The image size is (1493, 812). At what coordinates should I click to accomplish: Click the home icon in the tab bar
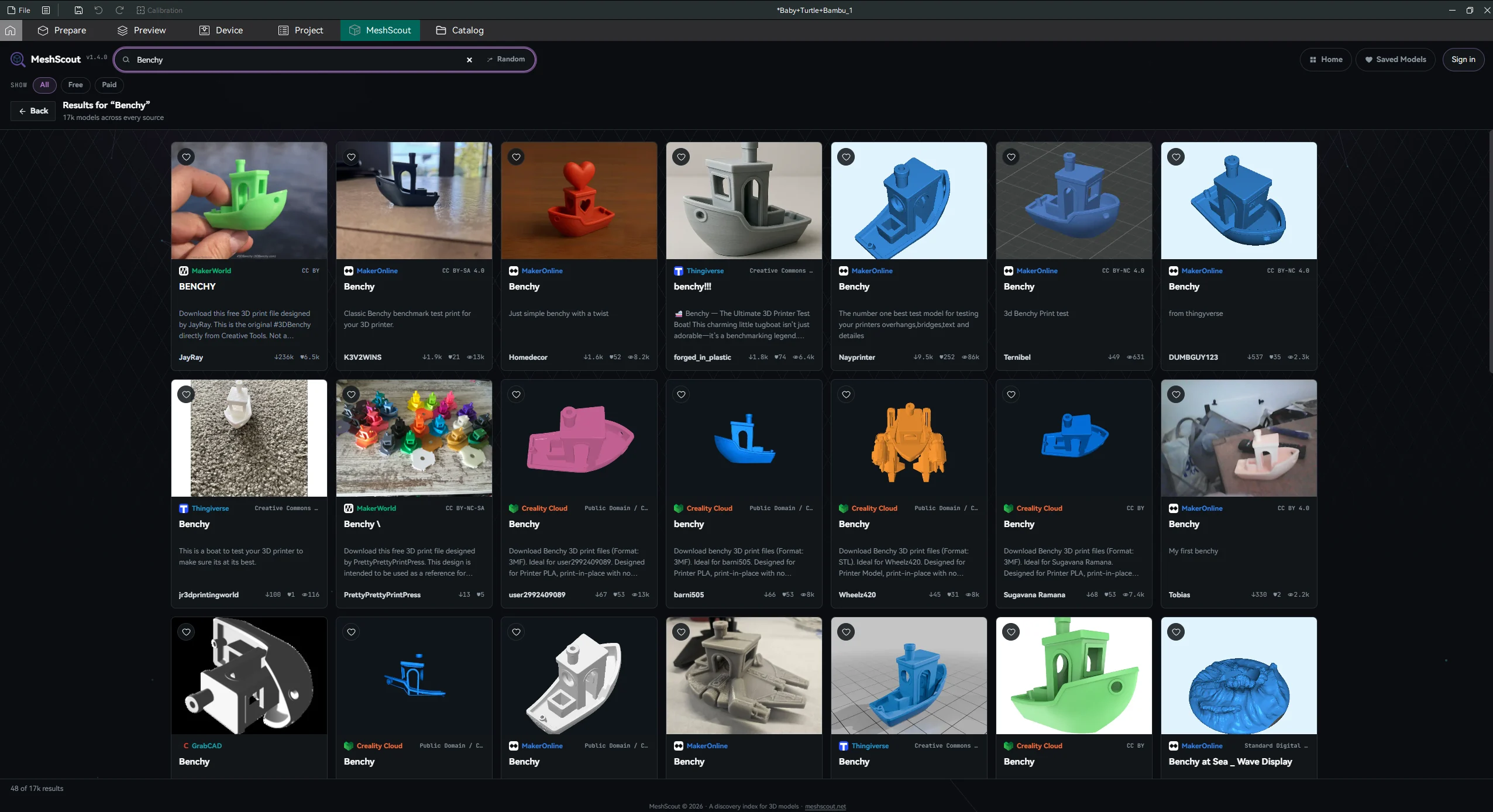[11, 30]
